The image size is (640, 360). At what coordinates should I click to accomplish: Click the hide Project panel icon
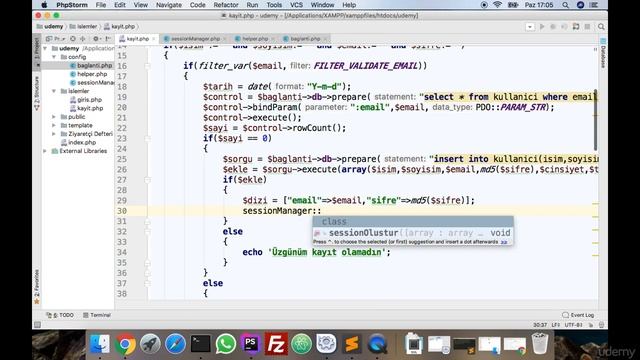point(108,38)
